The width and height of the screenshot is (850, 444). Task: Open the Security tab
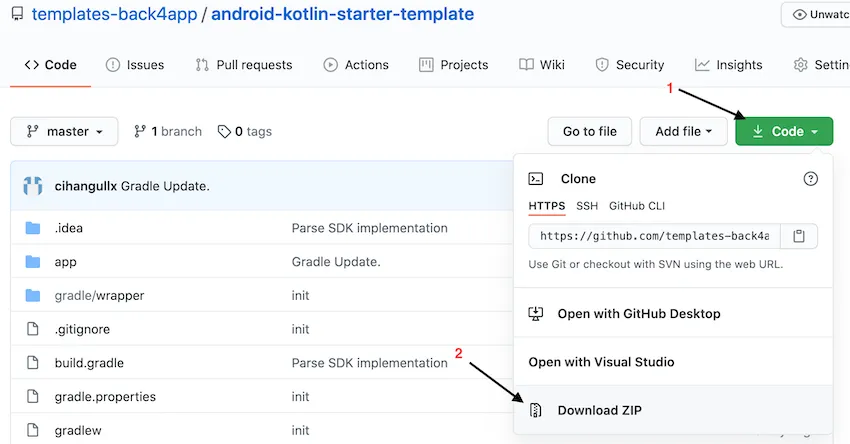click(629, 65)
